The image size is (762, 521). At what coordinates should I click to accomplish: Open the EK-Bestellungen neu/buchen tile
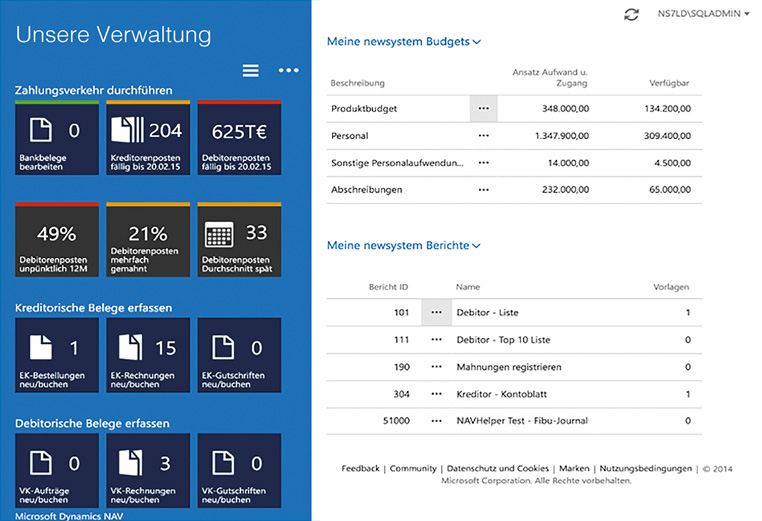tap(57, 354)
